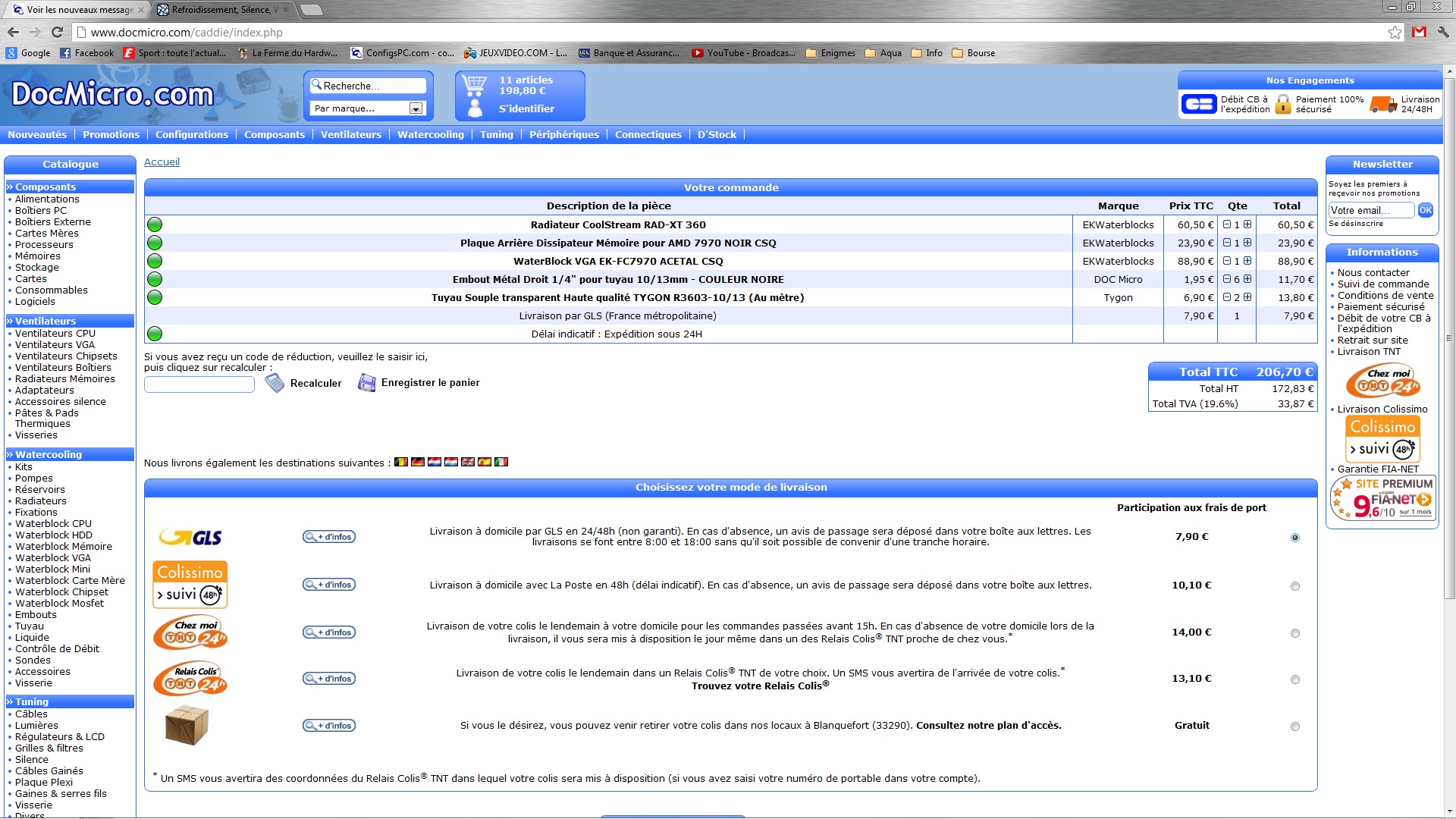Open the Gmail icon in browser toolbar
Viewport: 1456px width, 819px height.
[1419, 32]
